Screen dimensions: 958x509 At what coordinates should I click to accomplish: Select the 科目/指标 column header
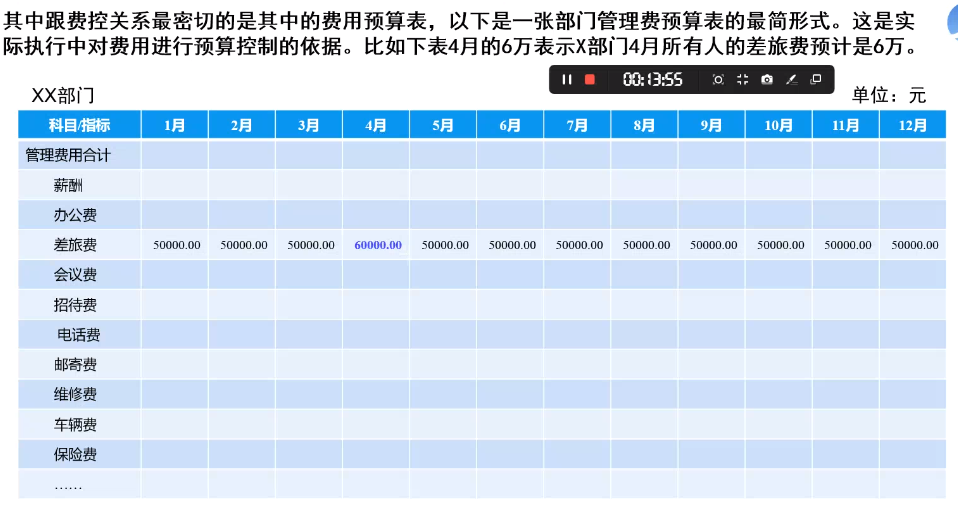tap(79, 125)
